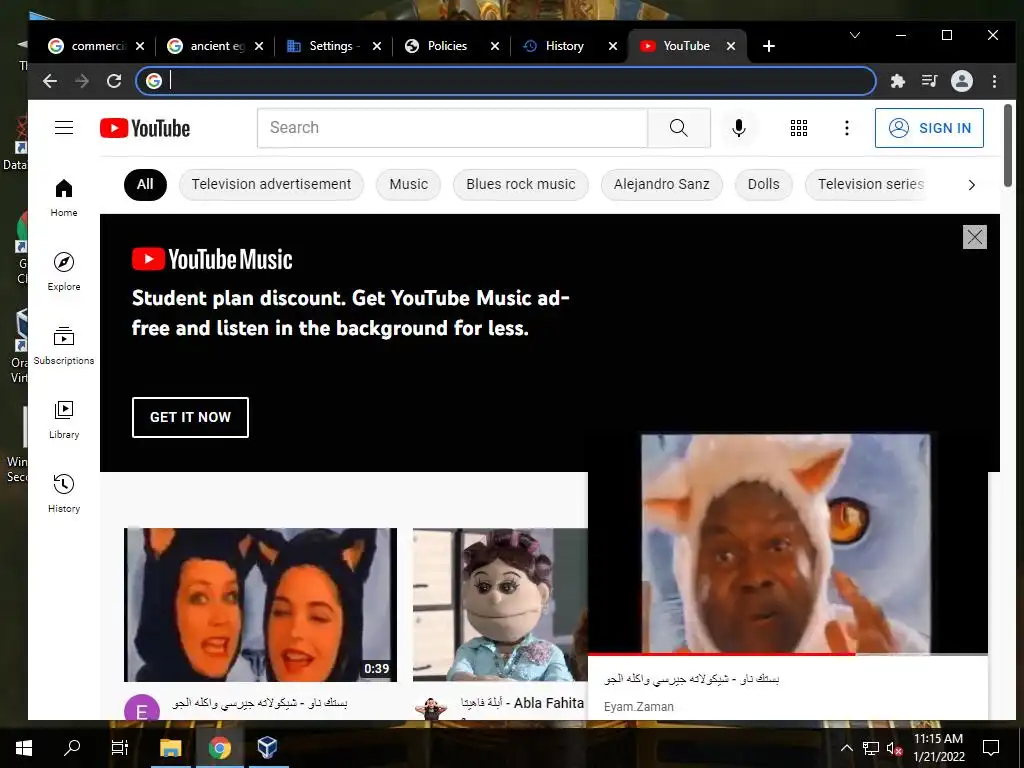
Task: Open the Abla Fahita video title
Action: tap(522, 703)
